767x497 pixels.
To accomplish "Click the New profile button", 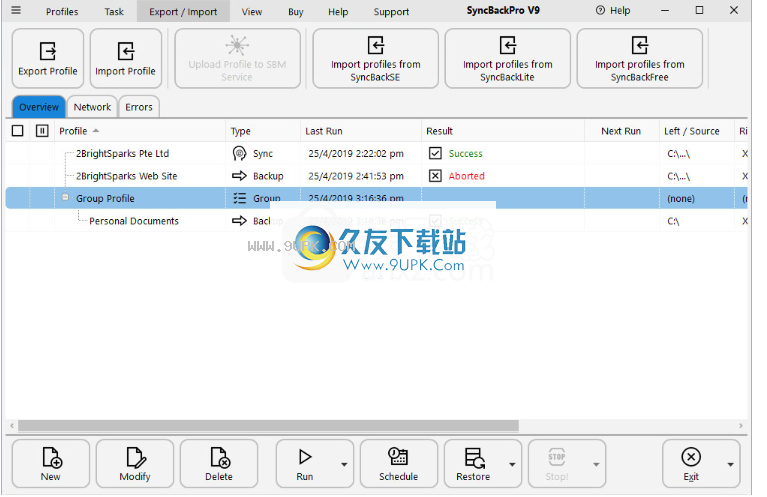I will point(50,464).
